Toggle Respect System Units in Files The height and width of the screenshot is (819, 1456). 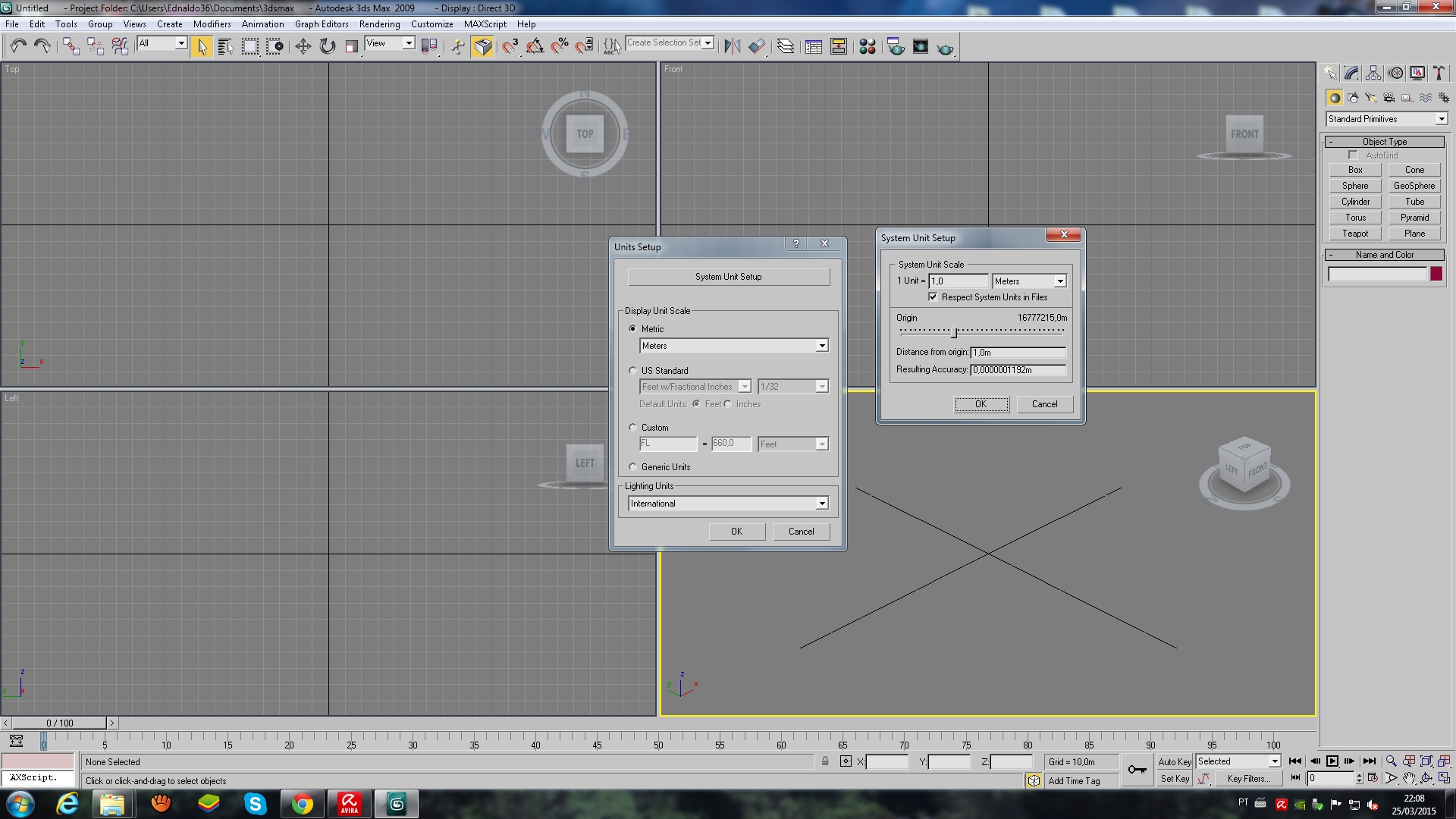(x=933, y=297)
